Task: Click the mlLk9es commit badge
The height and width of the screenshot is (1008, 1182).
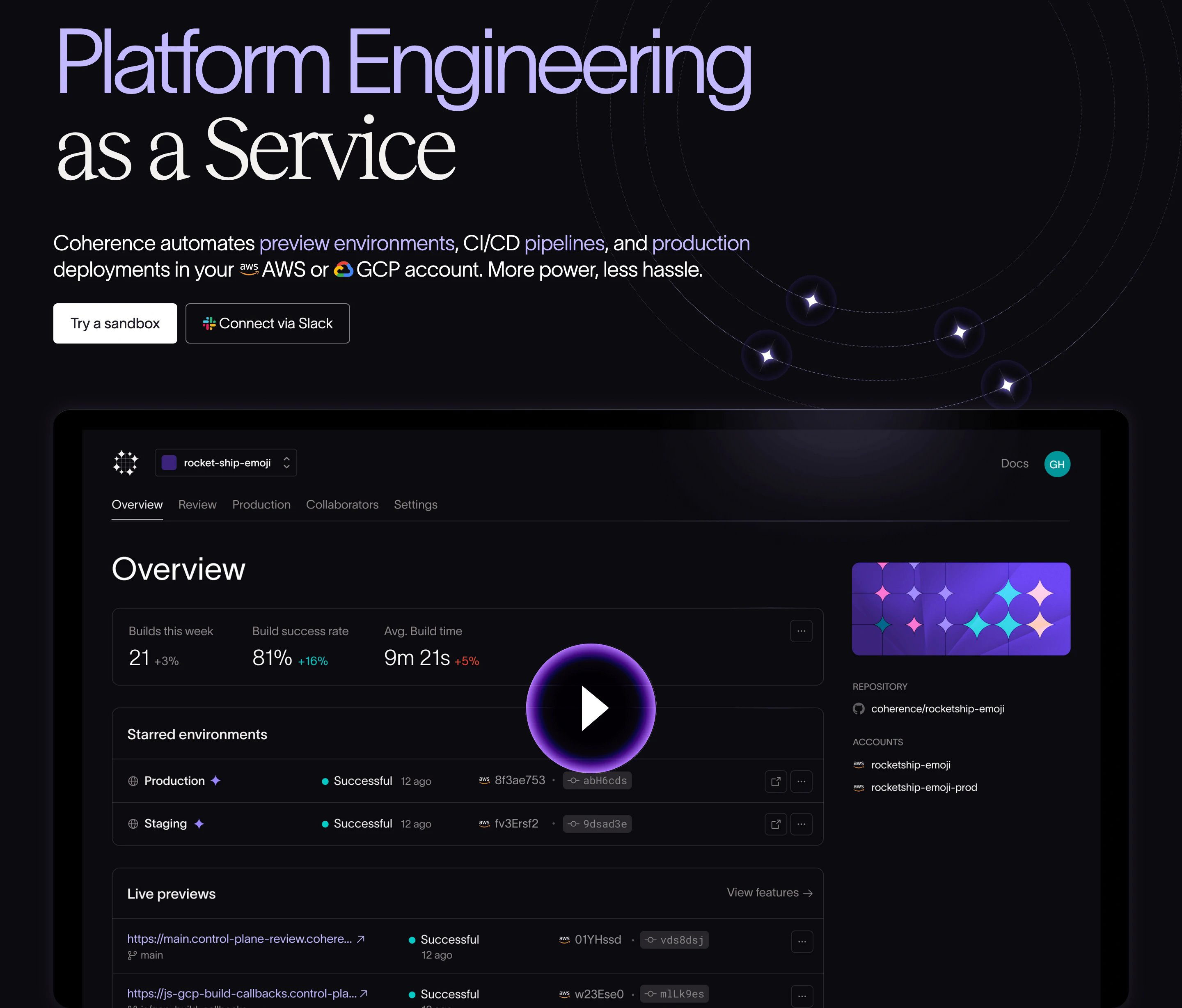Action: tap(674, 994)
